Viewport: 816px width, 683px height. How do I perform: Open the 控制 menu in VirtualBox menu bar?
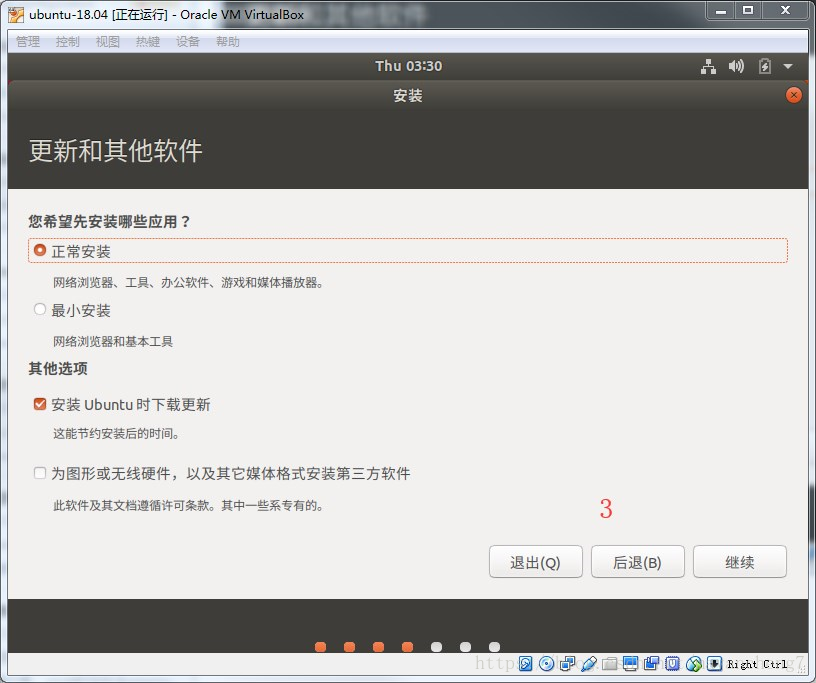pos(66,41)
